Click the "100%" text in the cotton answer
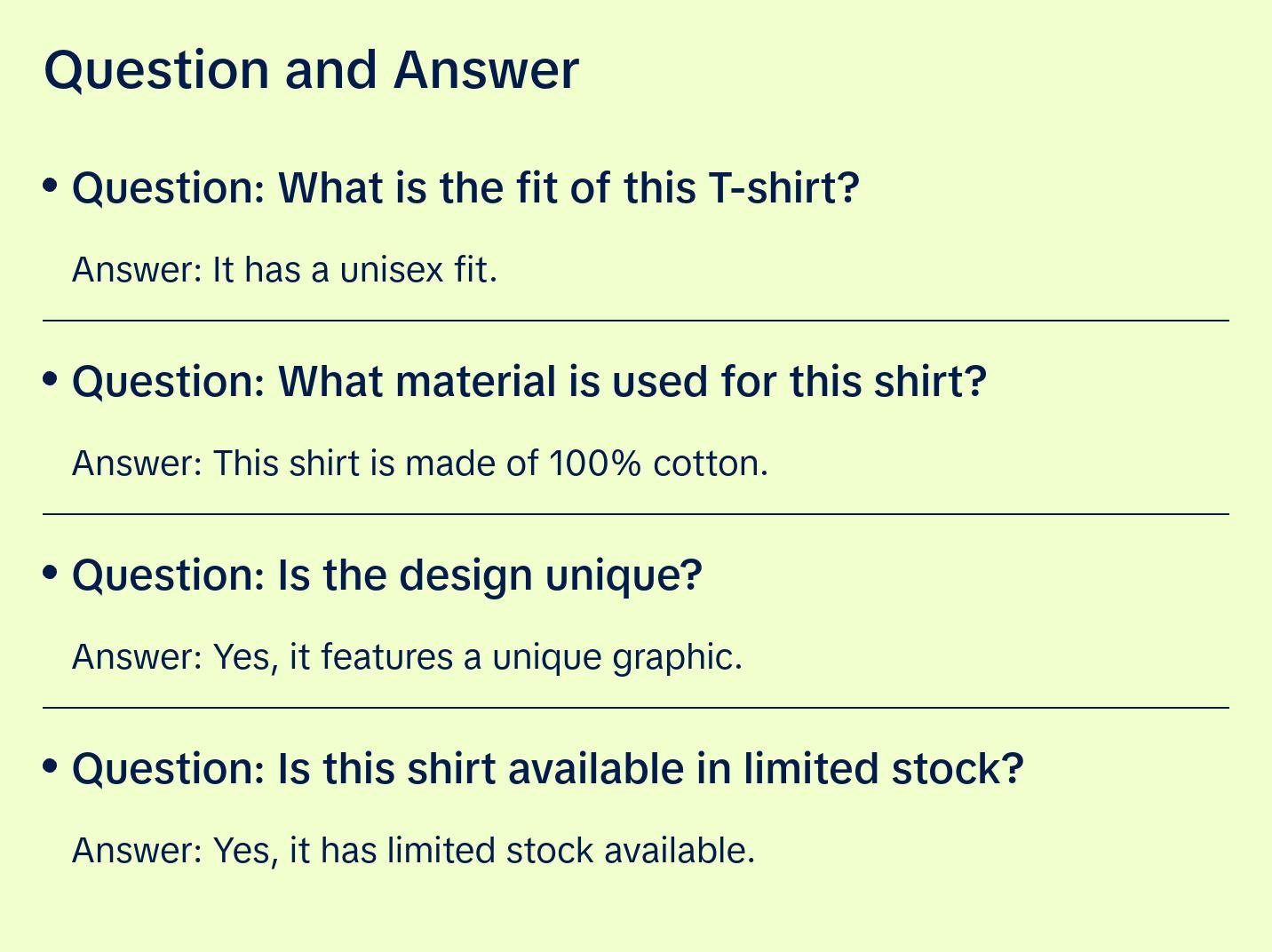The image size is (1272, 952). (594, 464)
